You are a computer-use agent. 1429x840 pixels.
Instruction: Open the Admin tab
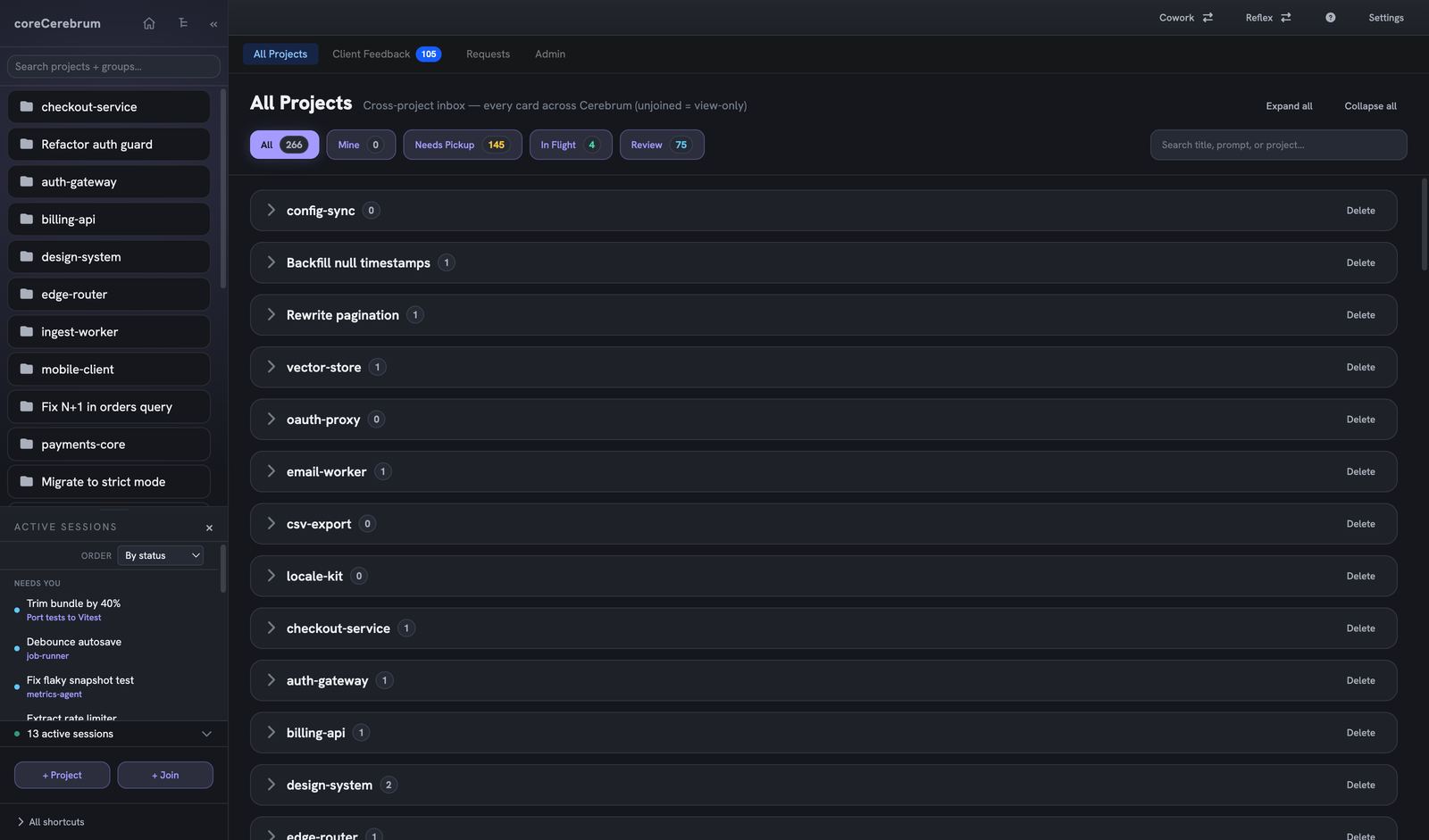[550, 54]
